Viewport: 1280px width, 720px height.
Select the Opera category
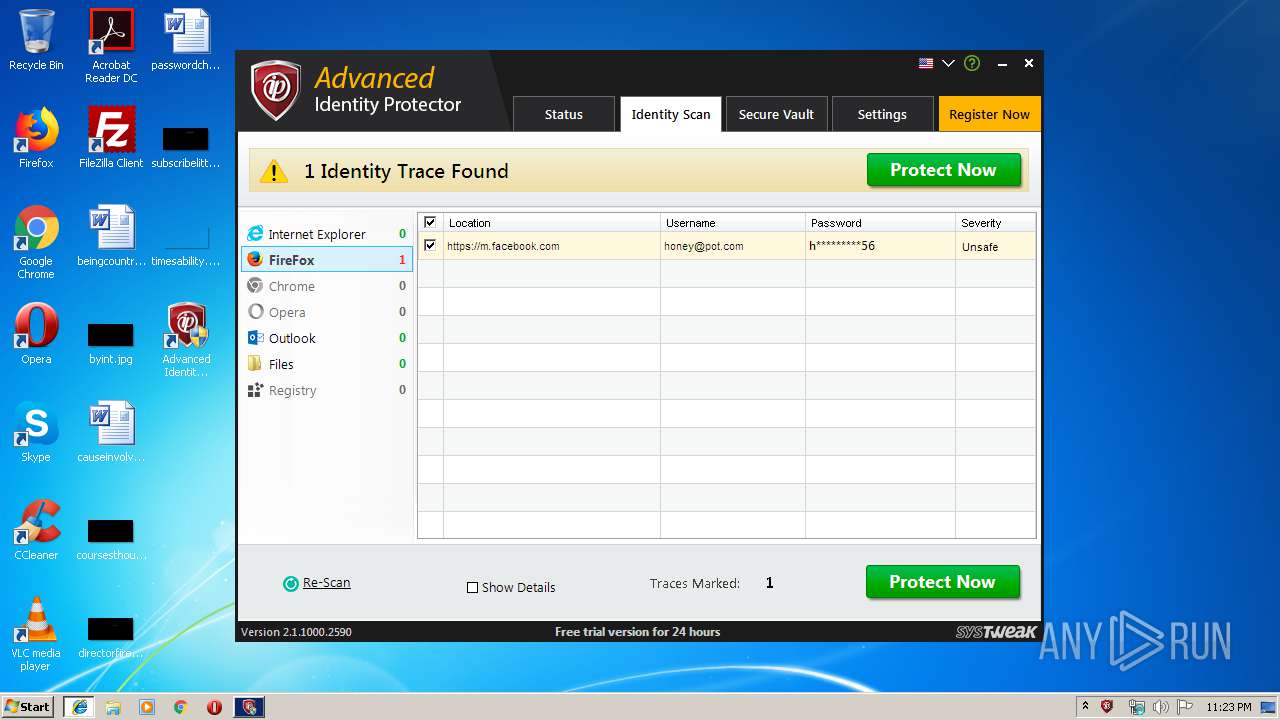click(x=326, y=312)
